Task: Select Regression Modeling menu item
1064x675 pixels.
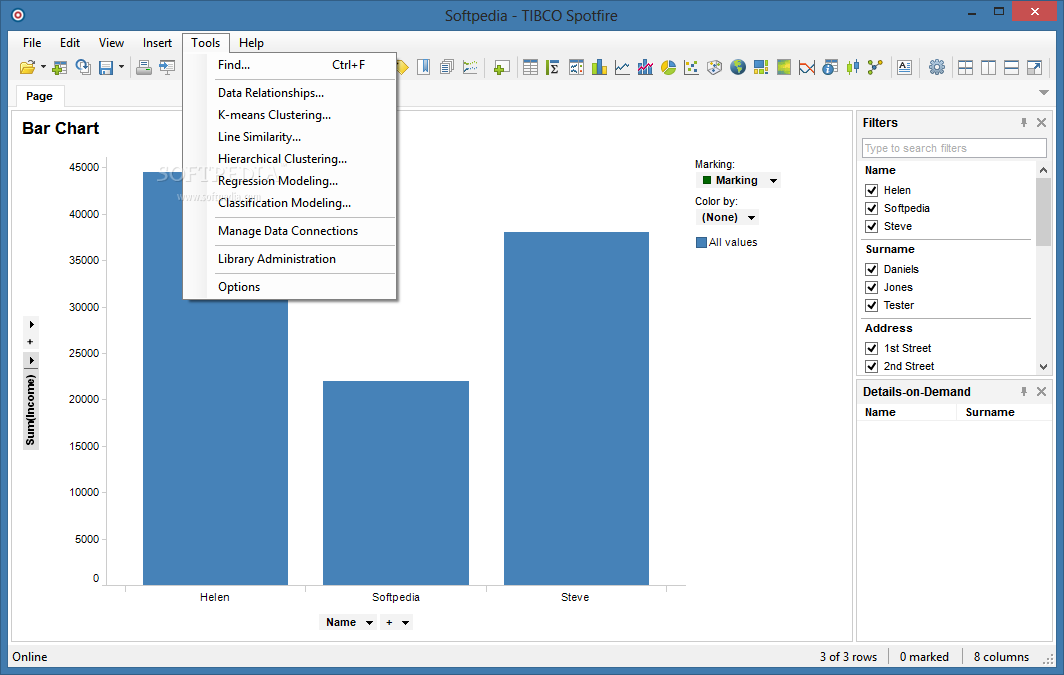Action: (278, 181)
